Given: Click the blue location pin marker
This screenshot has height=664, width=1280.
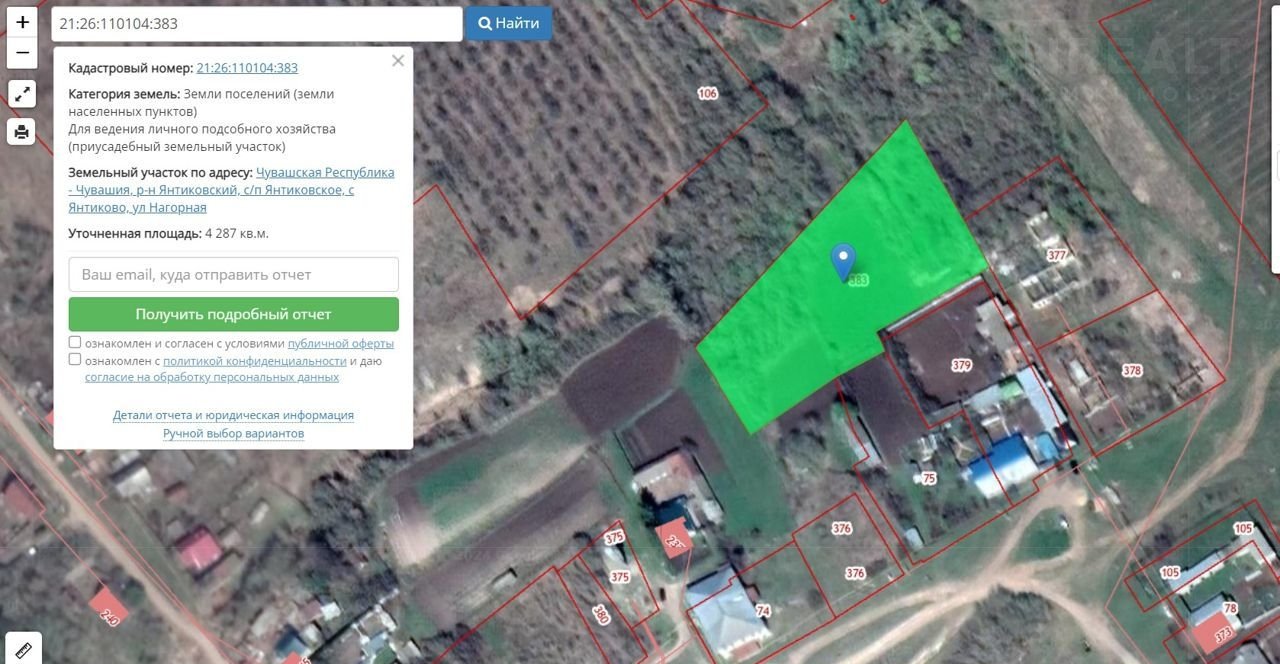Looking at the screenshot, I should tap(843, 260).
